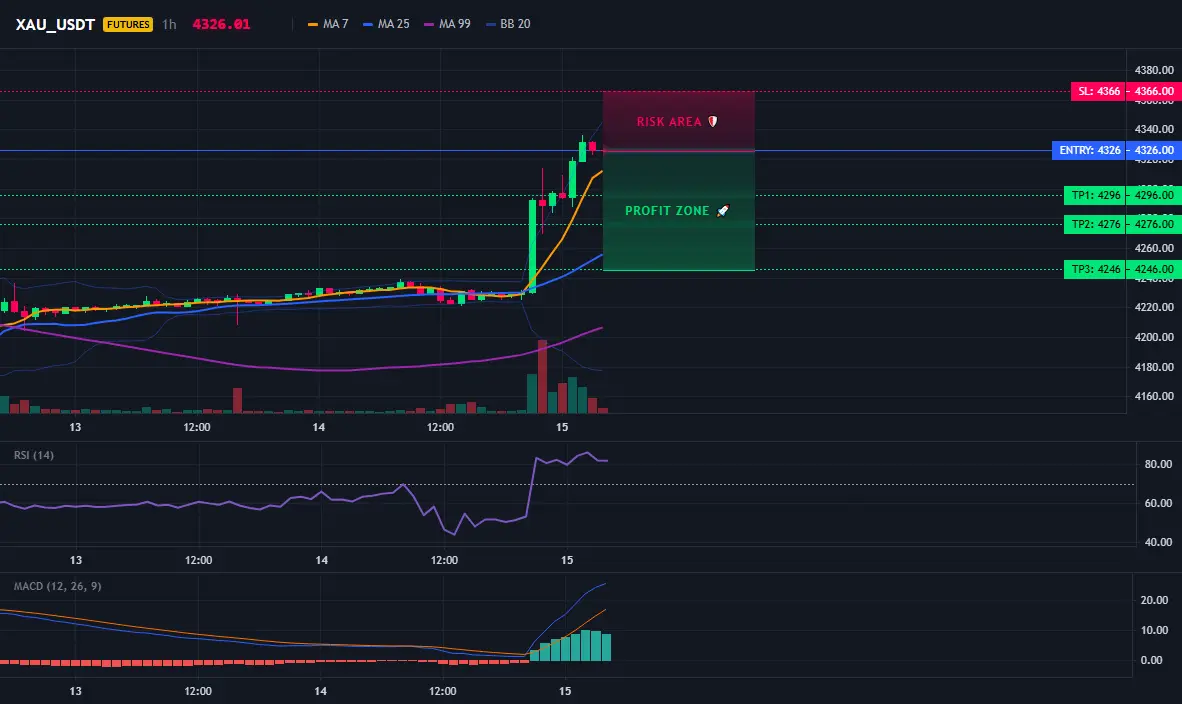This screenshot has width=1182, height=704.
Task: Click the rocket icon in PROFIT ZONE
Action: 722,211
